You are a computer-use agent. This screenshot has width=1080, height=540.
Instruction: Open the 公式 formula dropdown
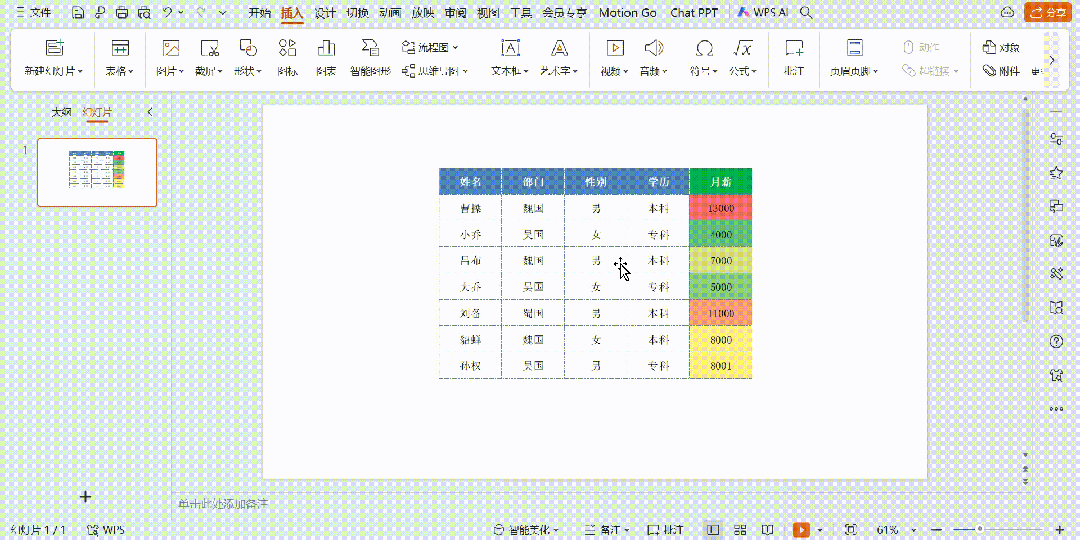pyautogui.click(x=743, y=71)
